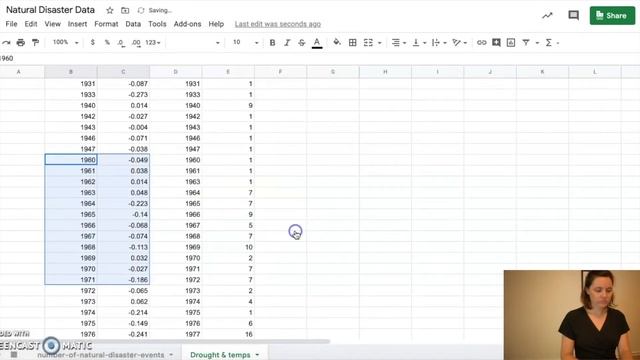
Task: Insert a link
Action: [482, 42]
